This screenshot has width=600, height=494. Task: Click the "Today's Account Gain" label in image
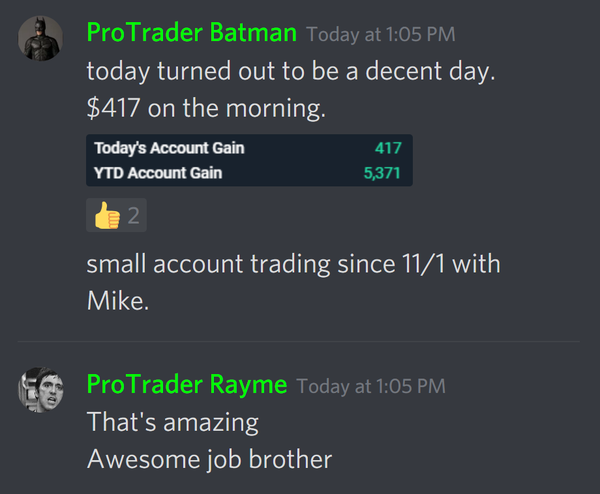click(x=169, y=148)
